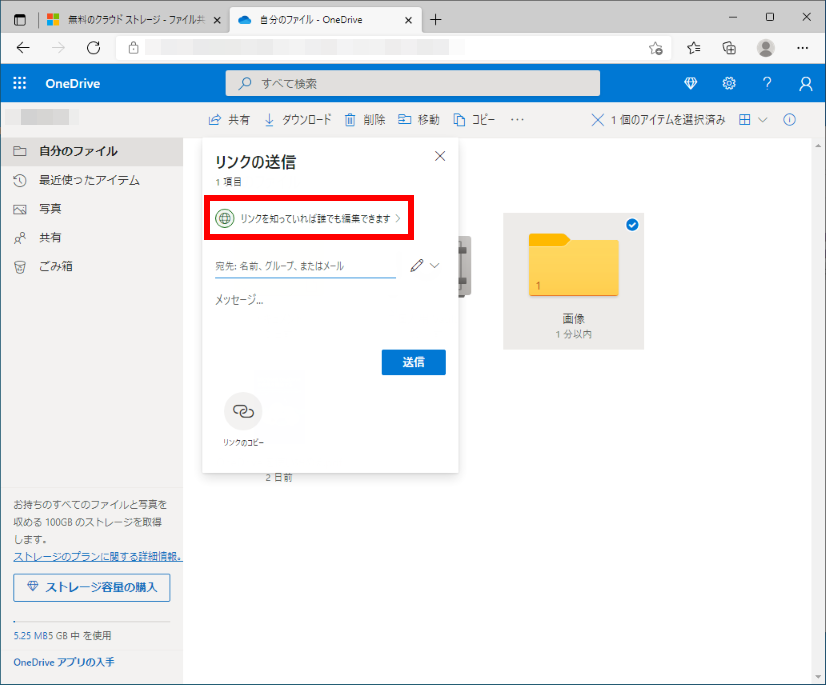Viewport: 826px width, 685px height.
Task: Open the tab actions menu icon
Action: 19,20
